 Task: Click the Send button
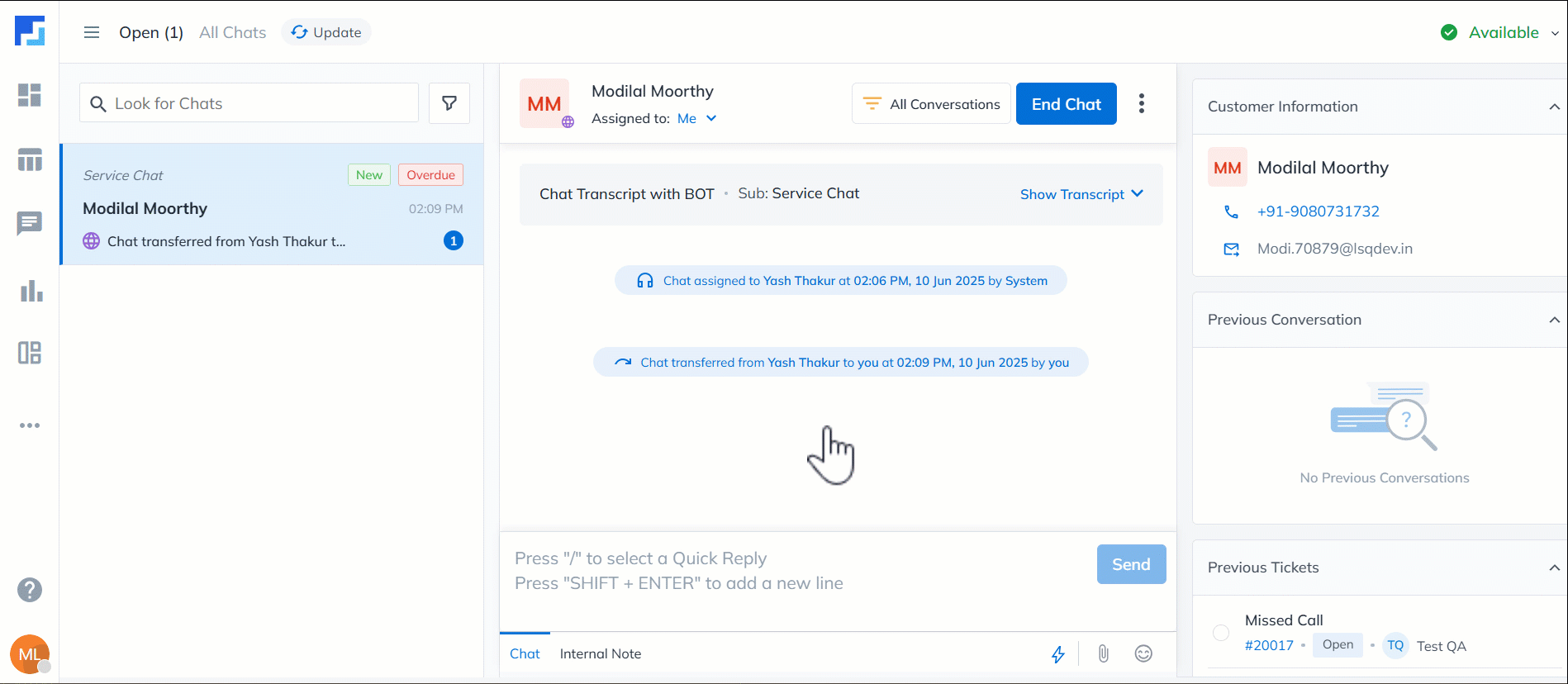click(x=1131, y=564)
